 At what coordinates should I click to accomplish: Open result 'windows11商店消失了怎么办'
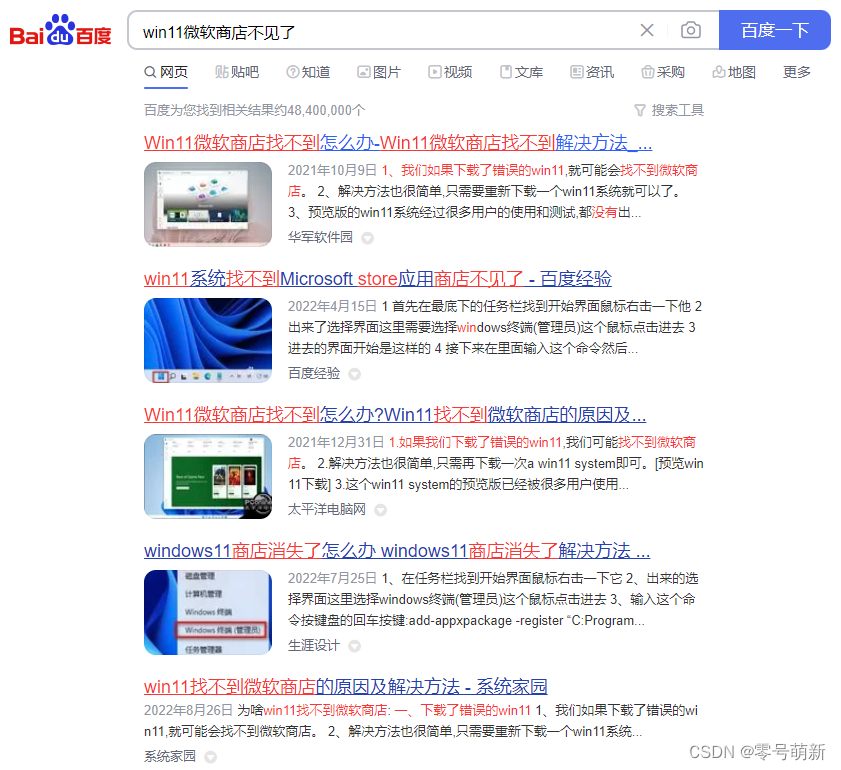tap(397, 551)
